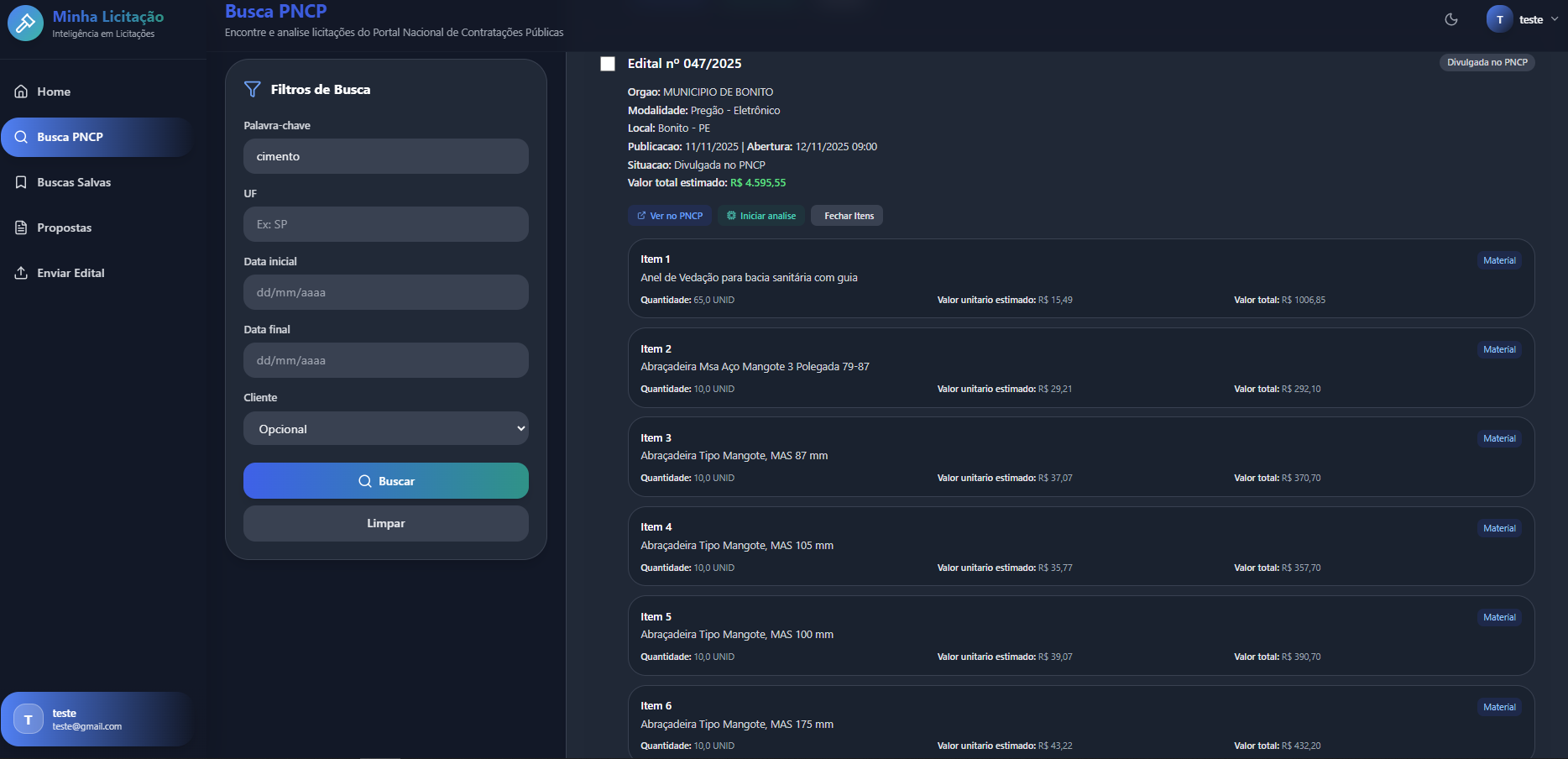Viewport: 1568px width, 759px height.
Task: Check the box next to Edital nº 047/2025
Action: (x=608, y=64)
